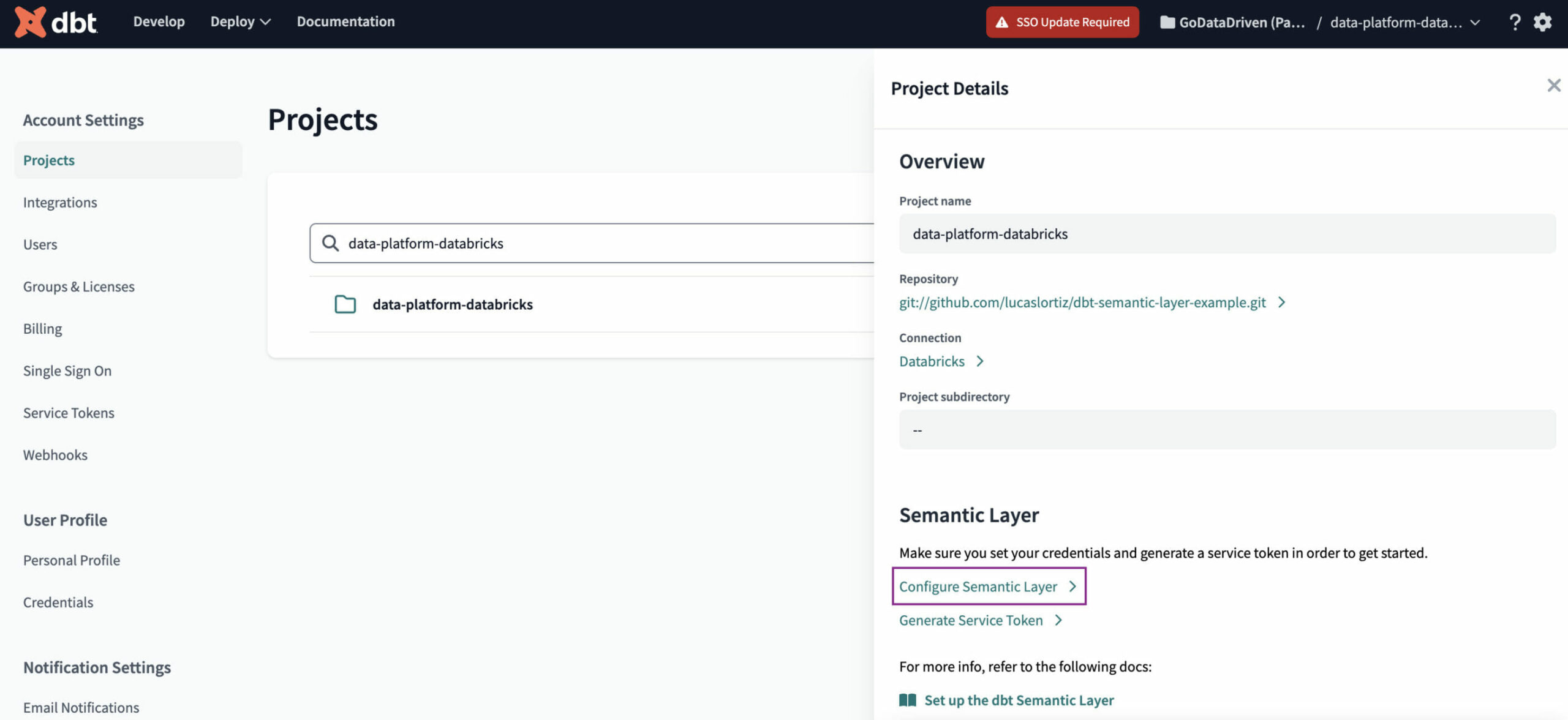Open Personal Profile page
Screen dimensions: 1568x720
coord(72,560)
